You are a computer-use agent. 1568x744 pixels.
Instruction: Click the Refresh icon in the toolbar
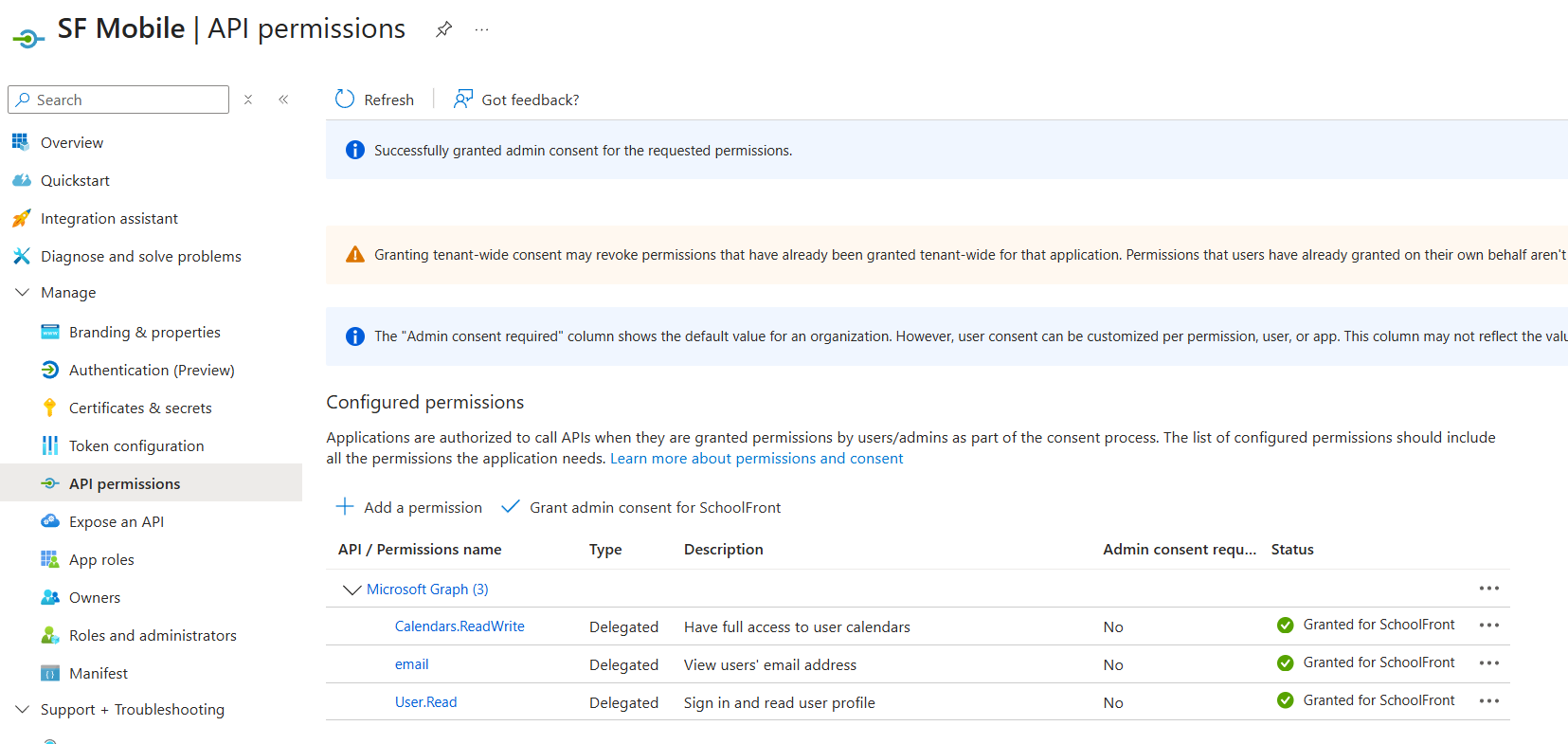[x=345, y=100]
